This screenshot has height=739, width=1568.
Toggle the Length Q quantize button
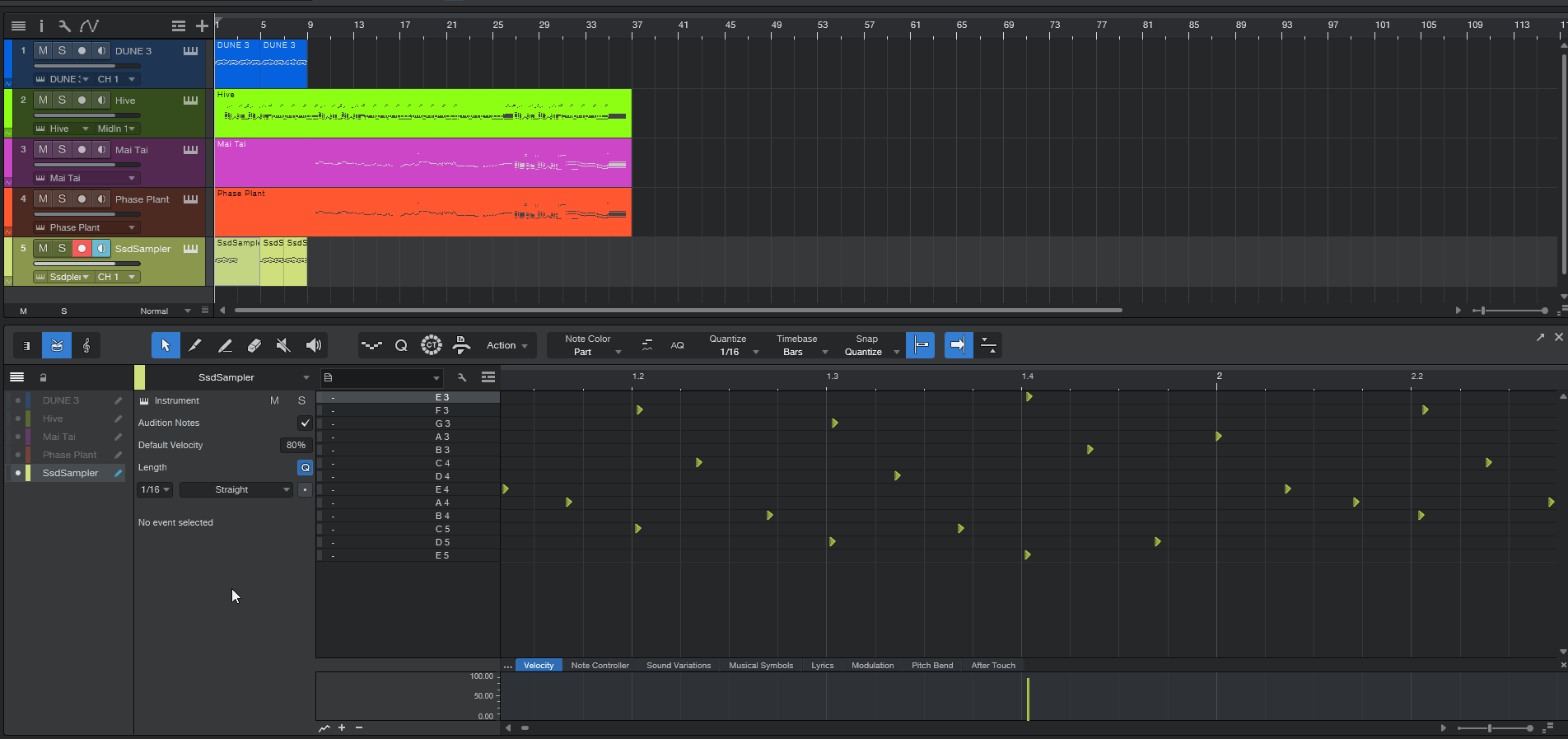(305, 467)
